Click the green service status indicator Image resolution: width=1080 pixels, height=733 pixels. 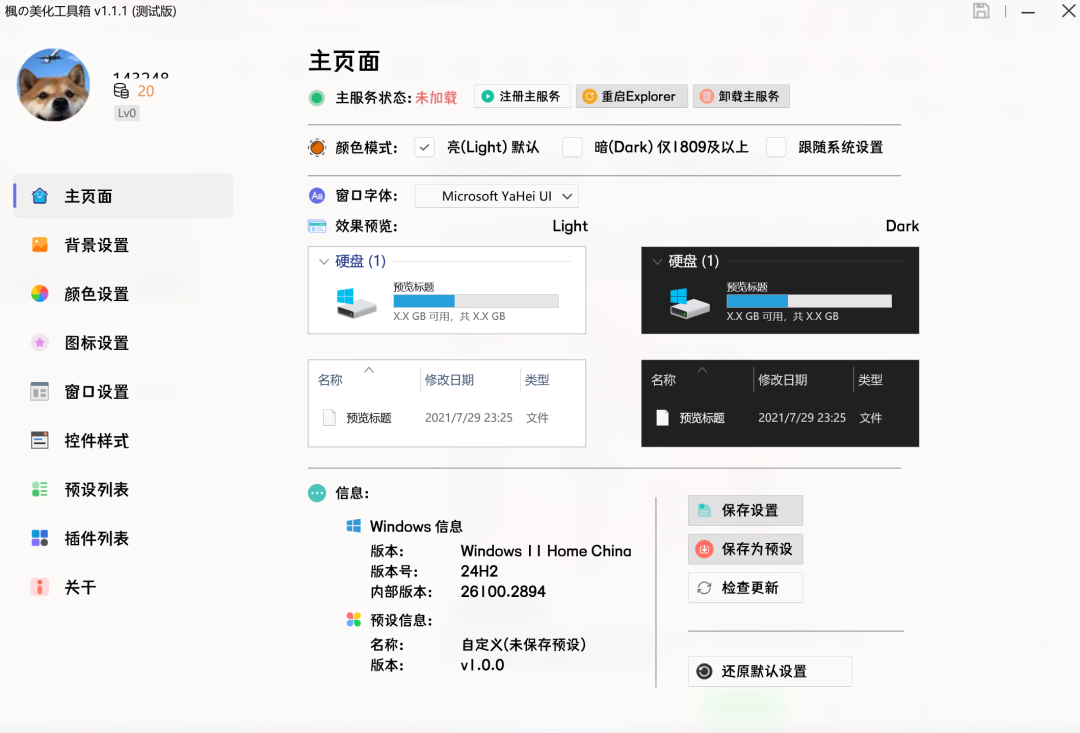[317, 98]
